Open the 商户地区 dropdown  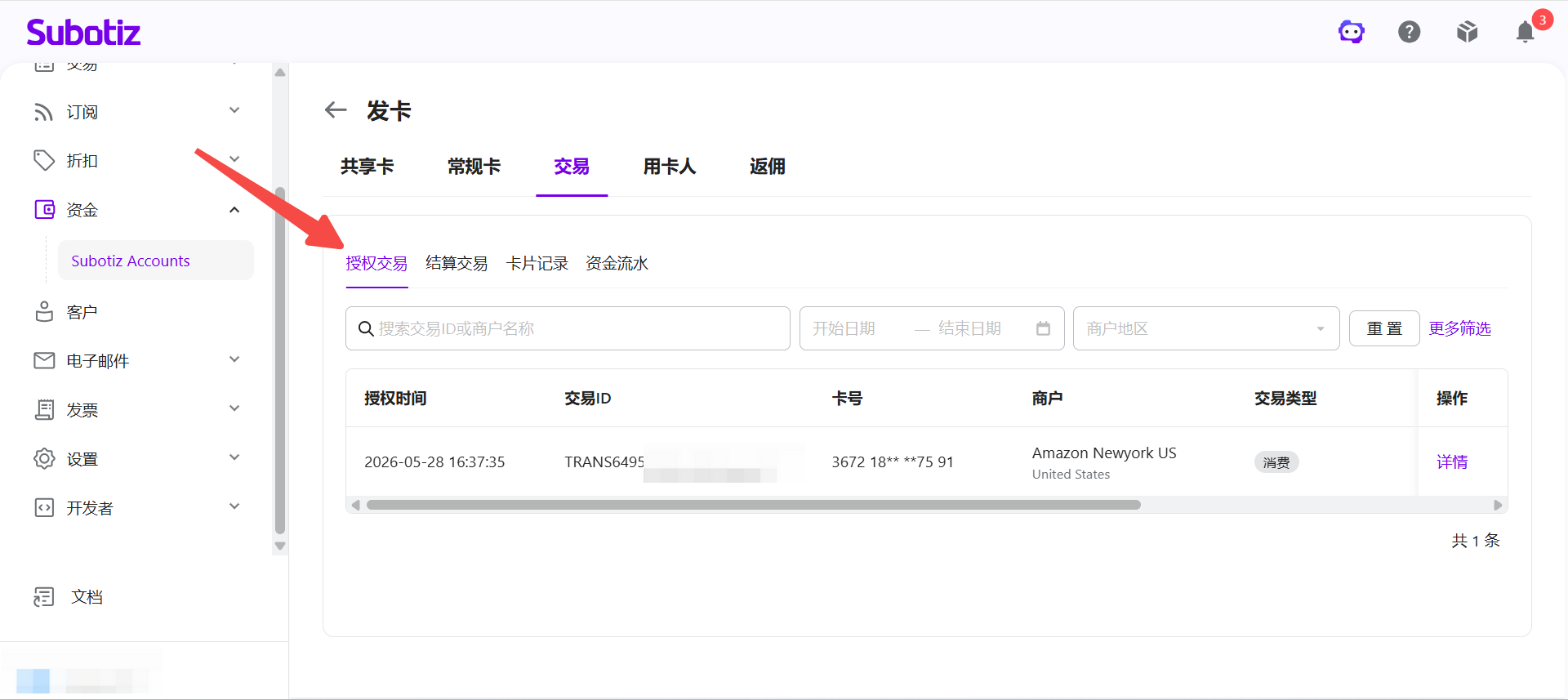pos(1206,328)
